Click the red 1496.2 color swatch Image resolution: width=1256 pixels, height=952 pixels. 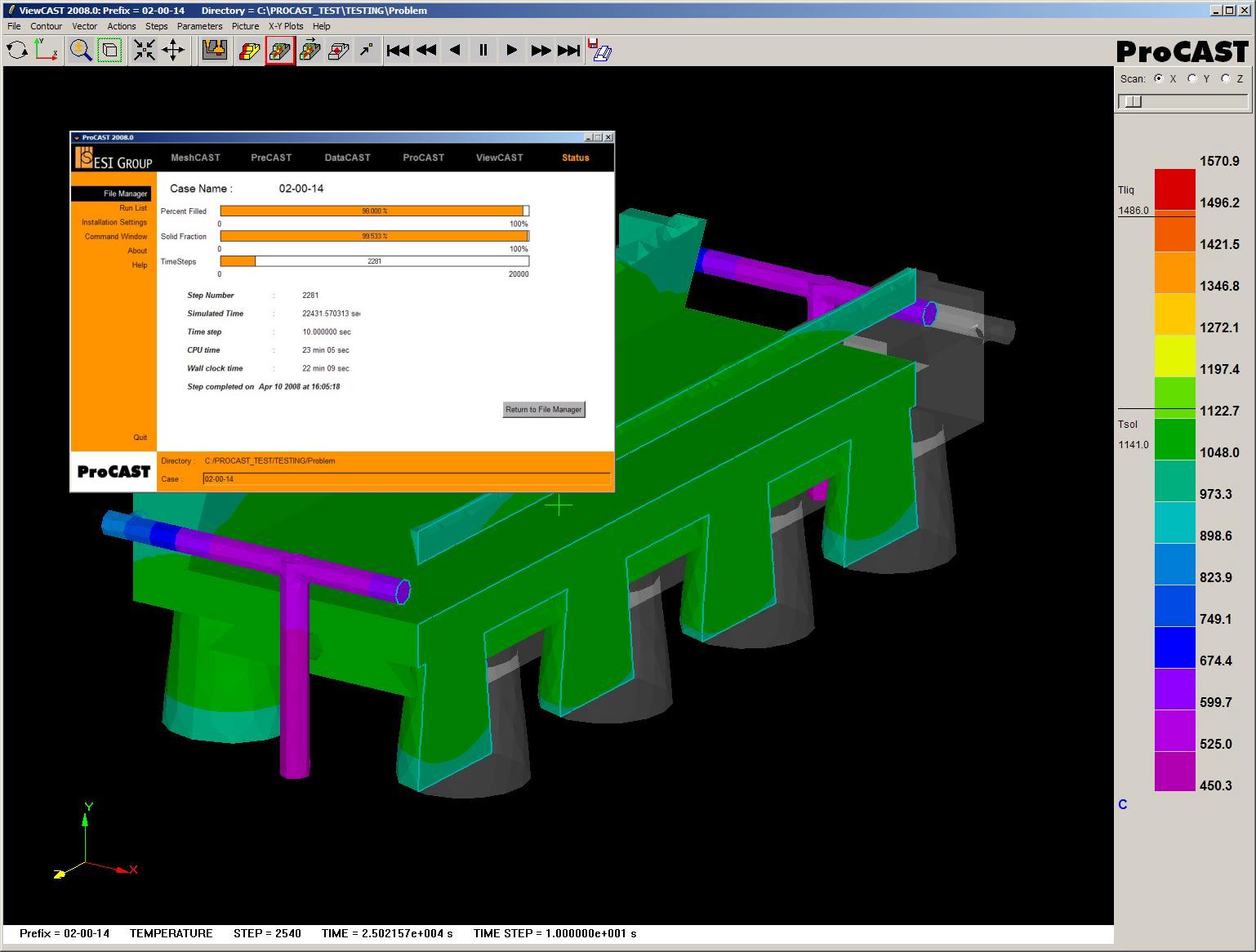1175,189
